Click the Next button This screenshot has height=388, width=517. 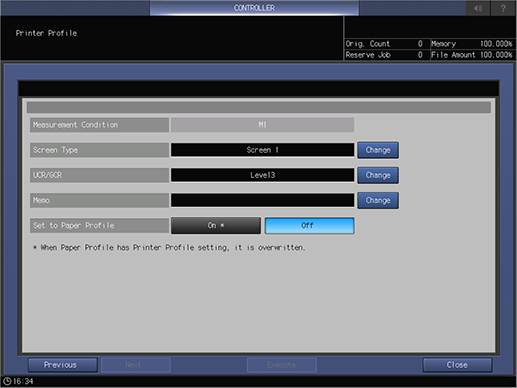[x=136, y=365]
